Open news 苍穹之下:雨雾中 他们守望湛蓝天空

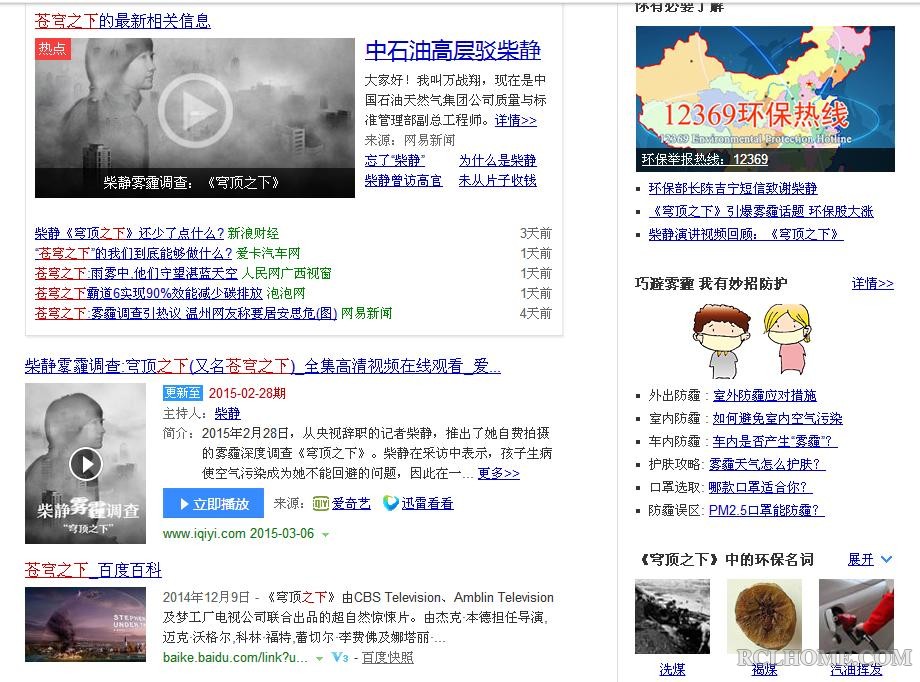coord(136,274)
